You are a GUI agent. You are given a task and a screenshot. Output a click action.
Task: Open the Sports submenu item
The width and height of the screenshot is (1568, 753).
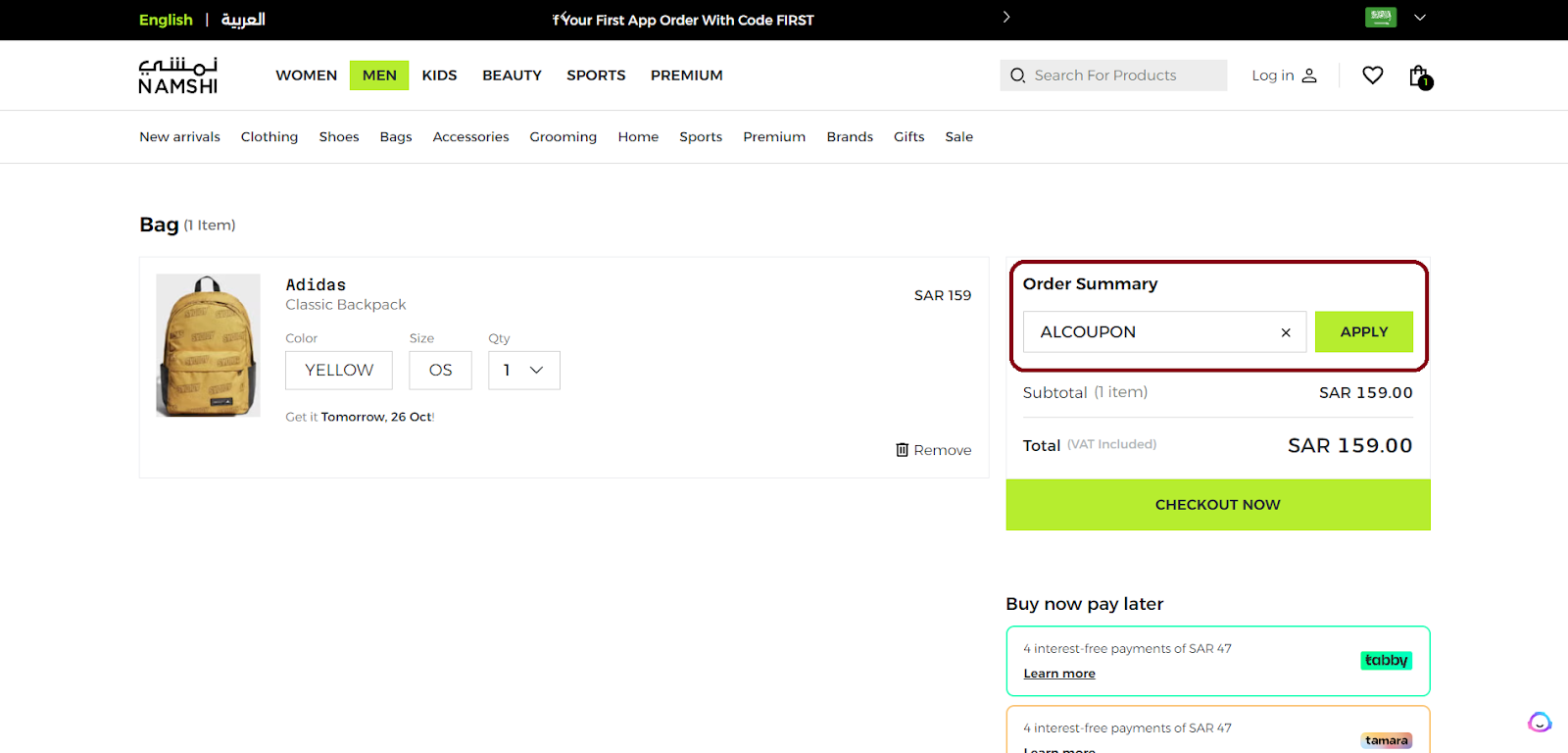[x=701, y=137]
